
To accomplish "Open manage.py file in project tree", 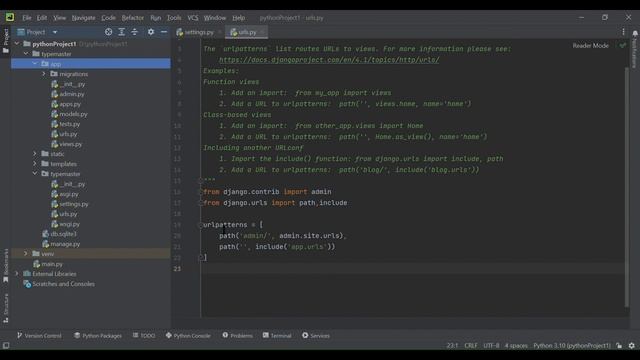I will point(65,244).
